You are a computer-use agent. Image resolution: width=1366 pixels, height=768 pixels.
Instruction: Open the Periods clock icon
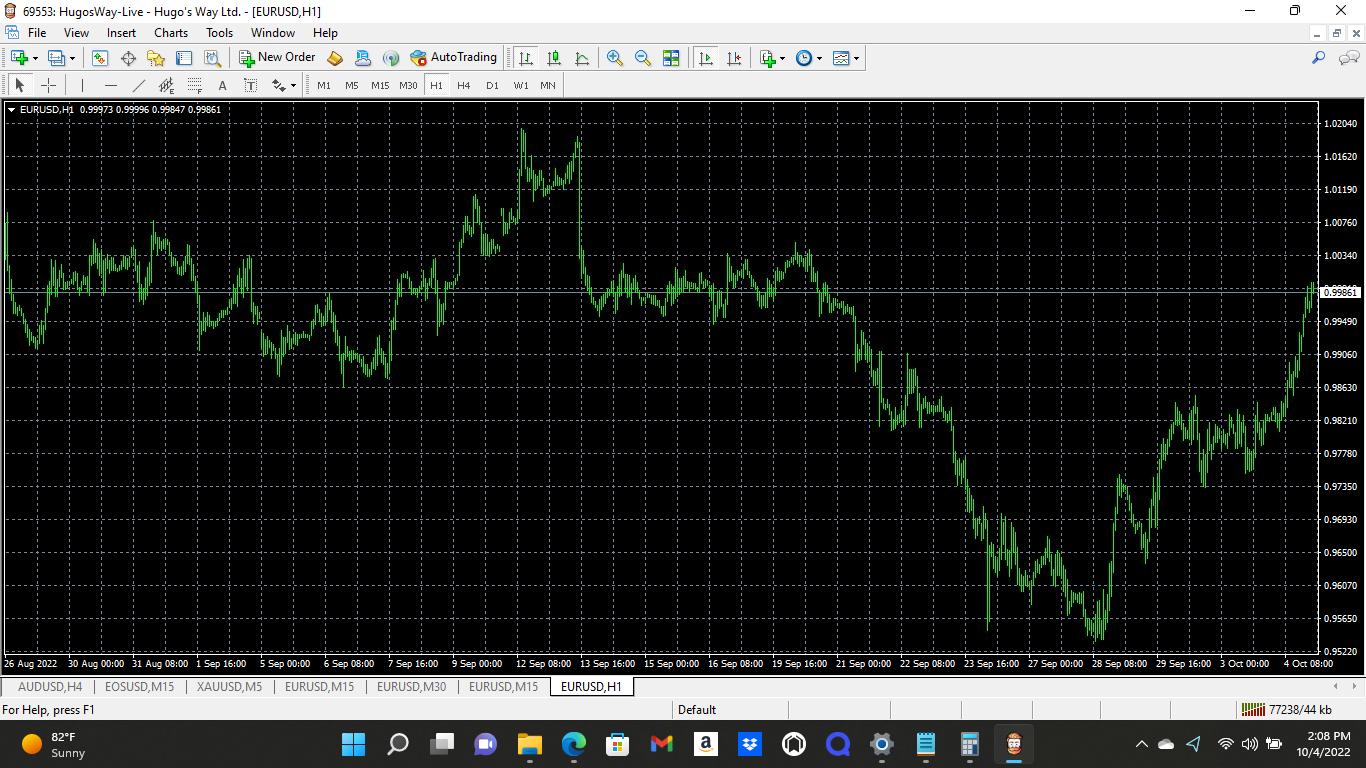(804, 58)
